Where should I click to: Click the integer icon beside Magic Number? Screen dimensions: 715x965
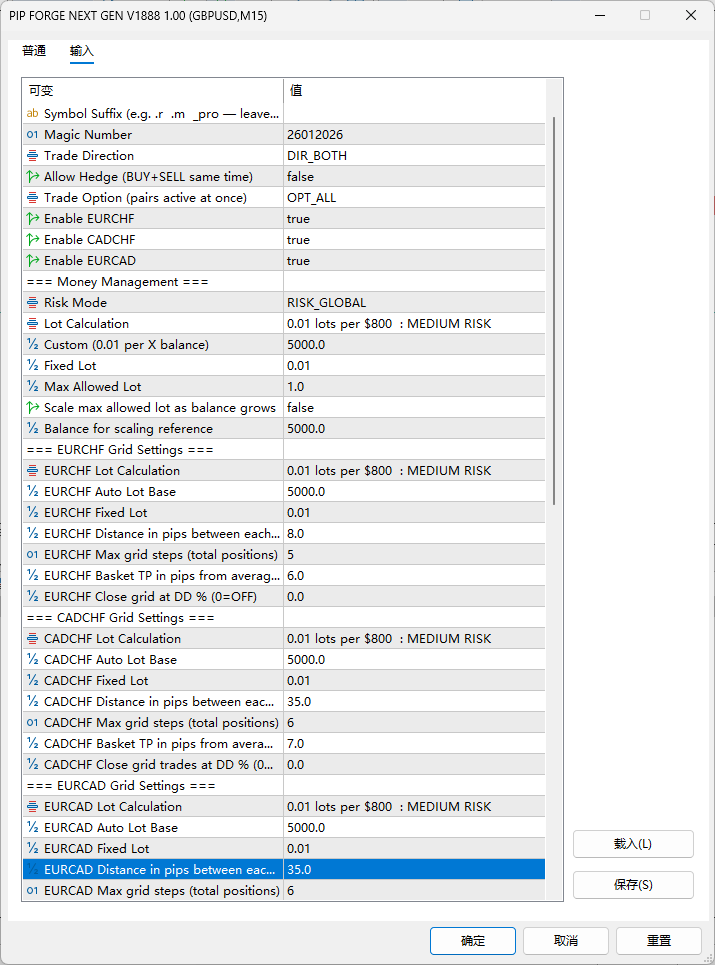click(33, 134)
